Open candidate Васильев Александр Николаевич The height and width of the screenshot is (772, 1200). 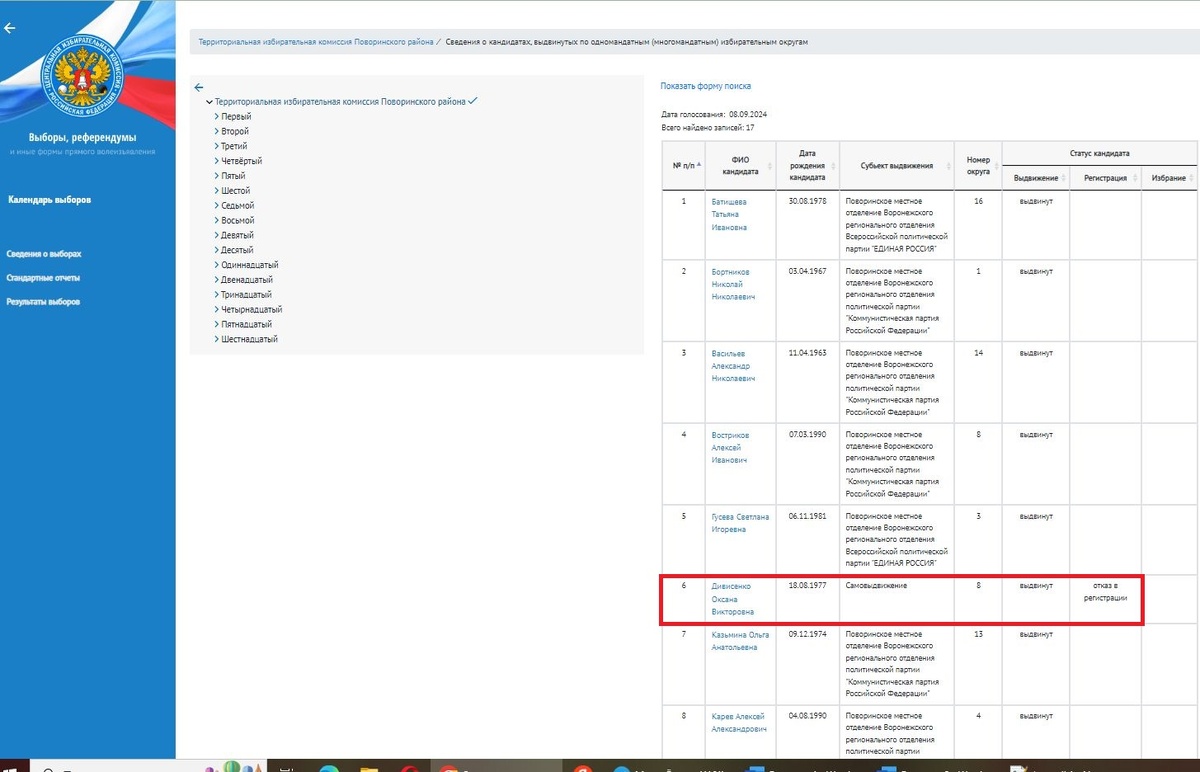pyautogui.click(x=733, y=366)
